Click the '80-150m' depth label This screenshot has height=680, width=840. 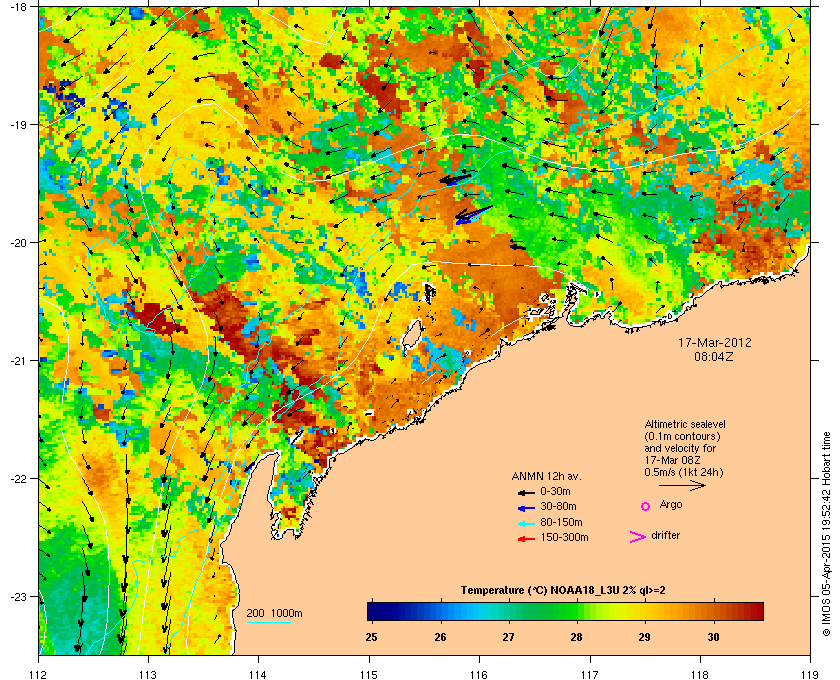tap(561, 522)
